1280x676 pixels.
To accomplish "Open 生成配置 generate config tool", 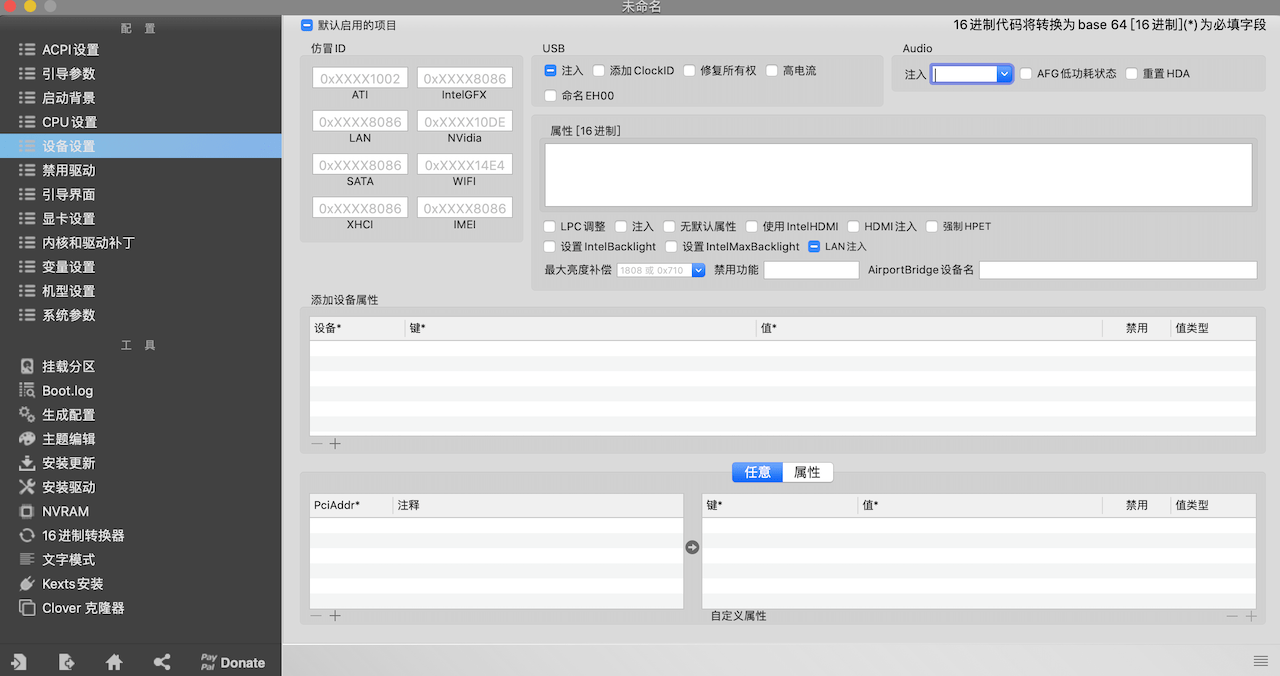I will coord(68,415).
